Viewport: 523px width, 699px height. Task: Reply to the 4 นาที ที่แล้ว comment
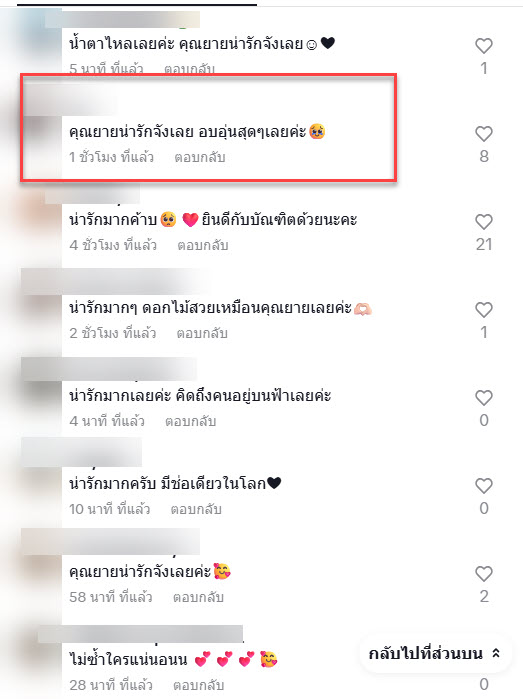tap(190, 421)
